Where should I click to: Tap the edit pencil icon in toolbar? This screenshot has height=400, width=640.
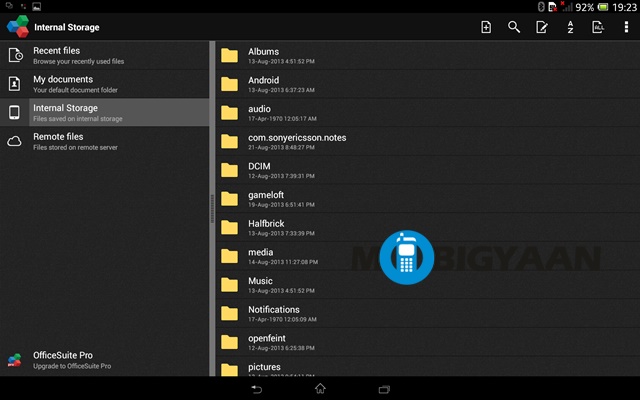[x=542, y=27]
